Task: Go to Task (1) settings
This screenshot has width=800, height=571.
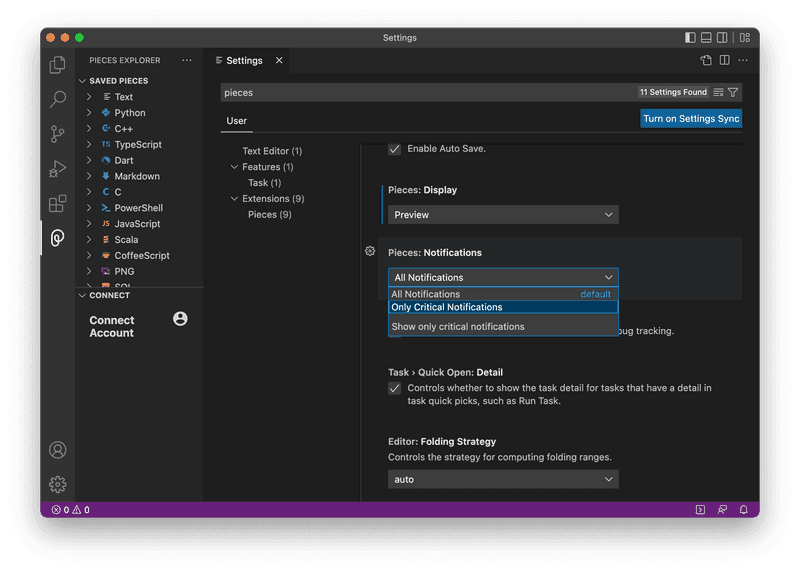Action: click(x=264, y=183)
